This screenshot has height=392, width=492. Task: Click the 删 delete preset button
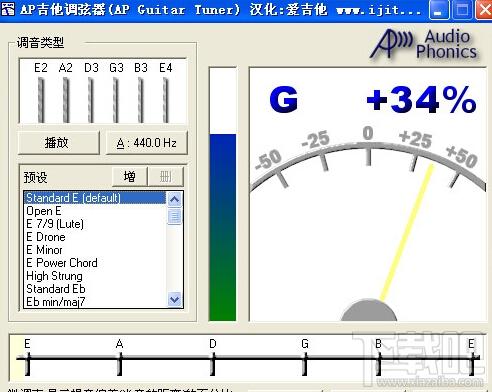[x=166, y=177]
